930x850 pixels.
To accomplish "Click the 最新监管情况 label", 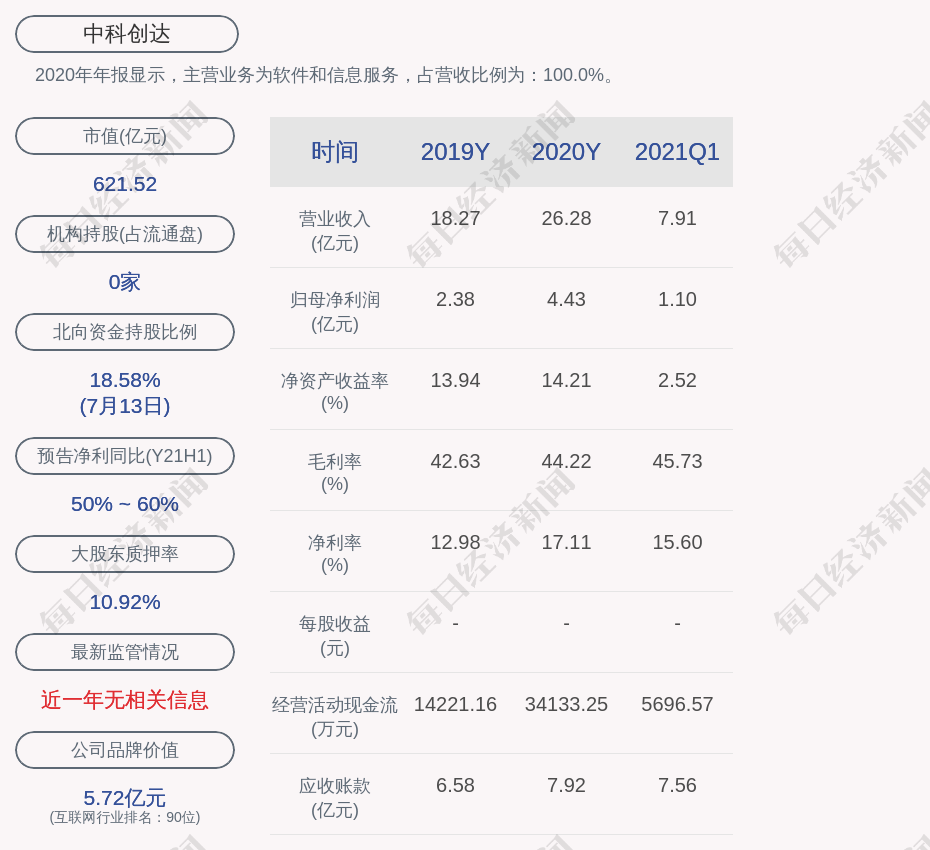I will point(125,652).
